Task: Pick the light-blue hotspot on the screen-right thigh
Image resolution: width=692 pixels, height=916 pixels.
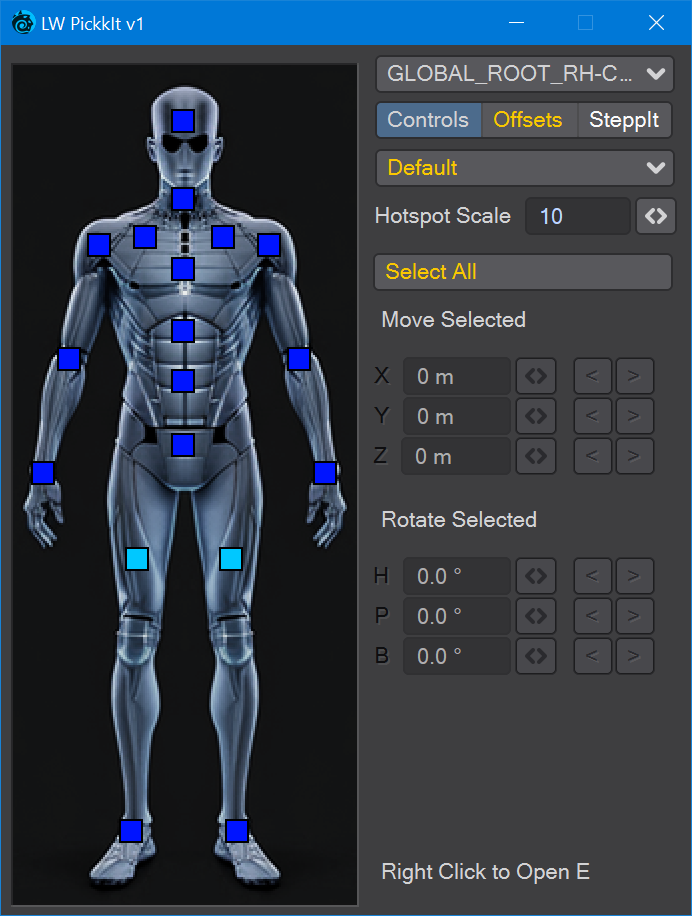Action: tap(231, 559)
